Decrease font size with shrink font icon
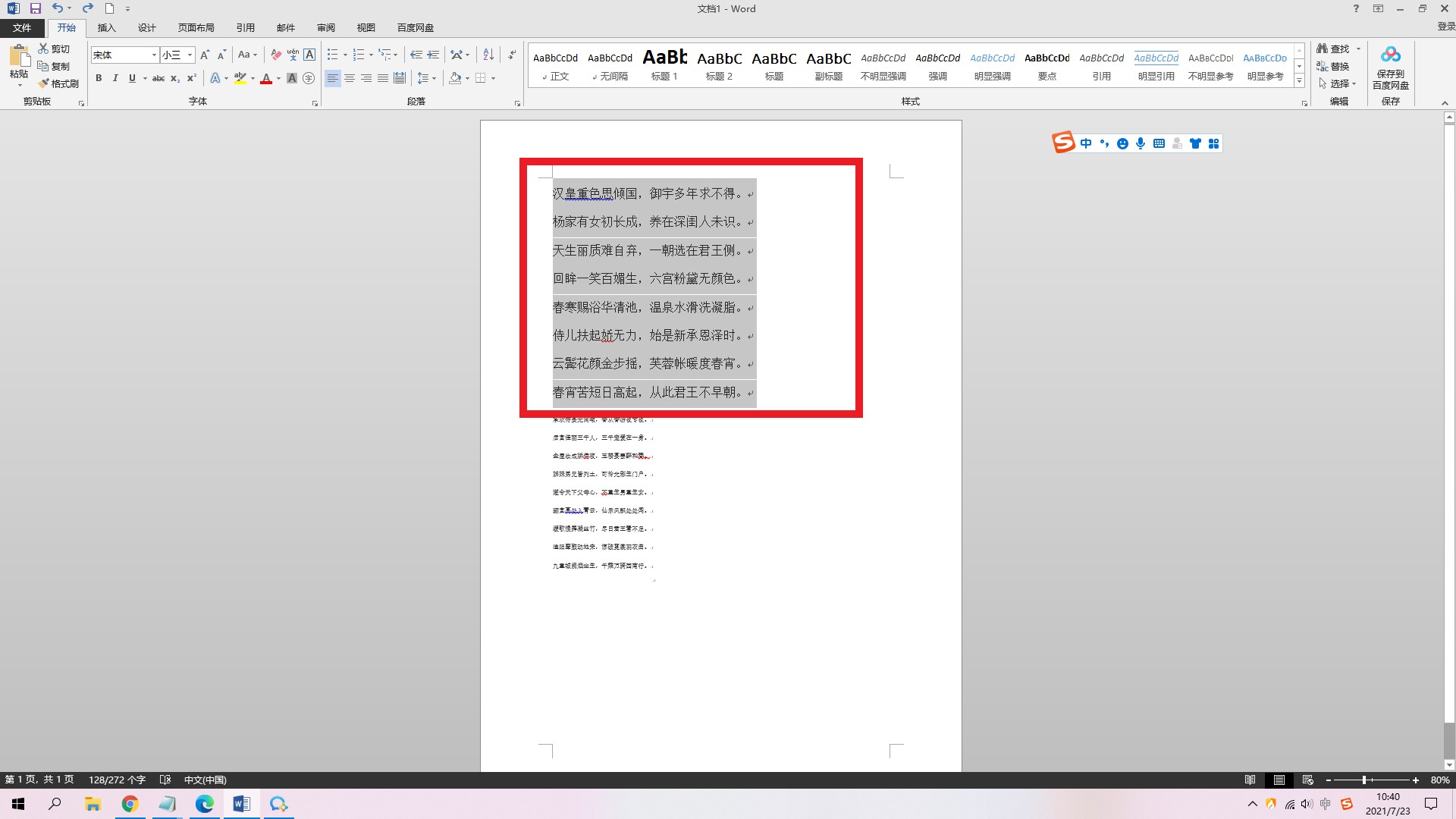 click(x=221, y=55)
